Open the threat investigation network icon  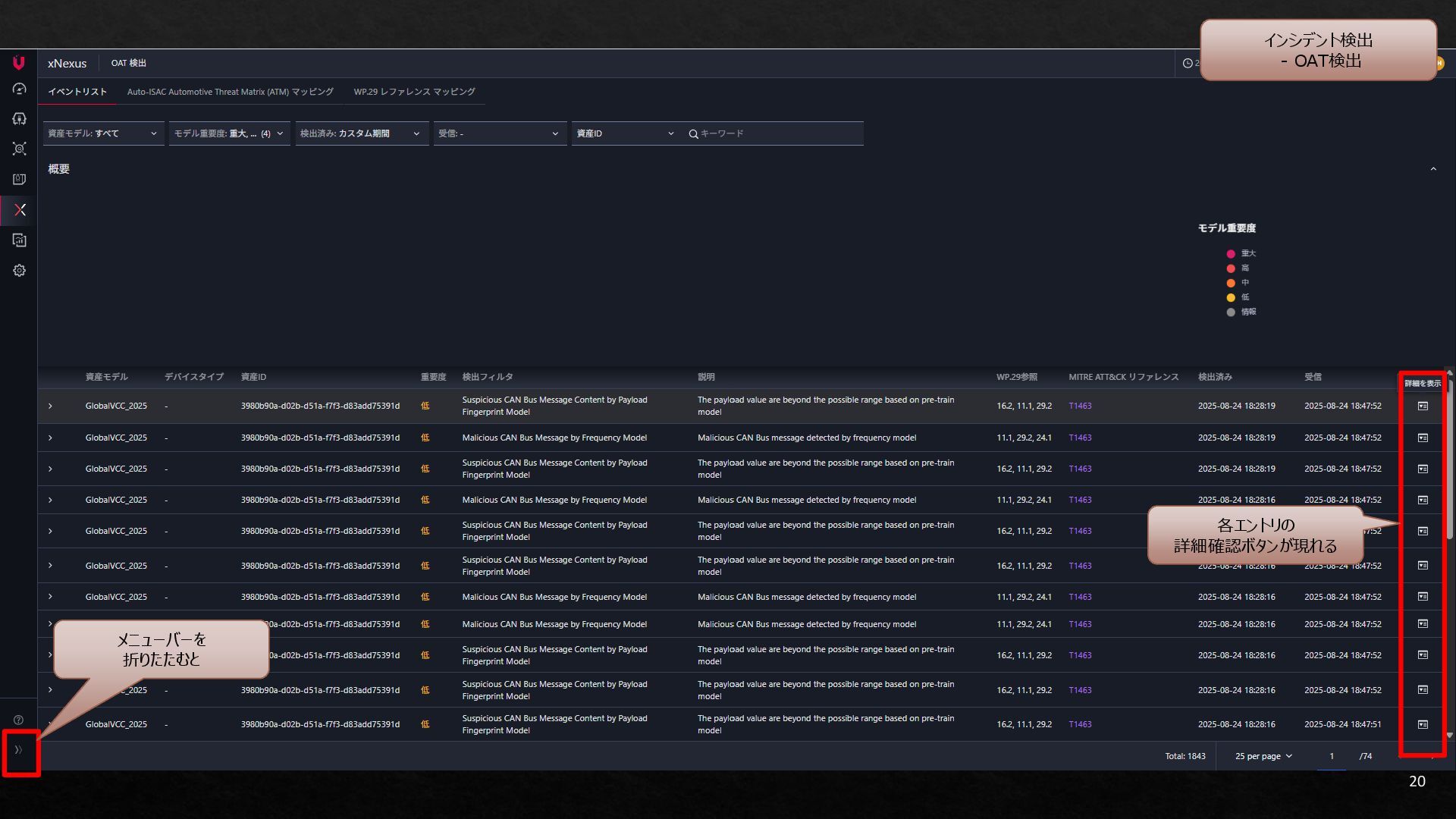19,149
